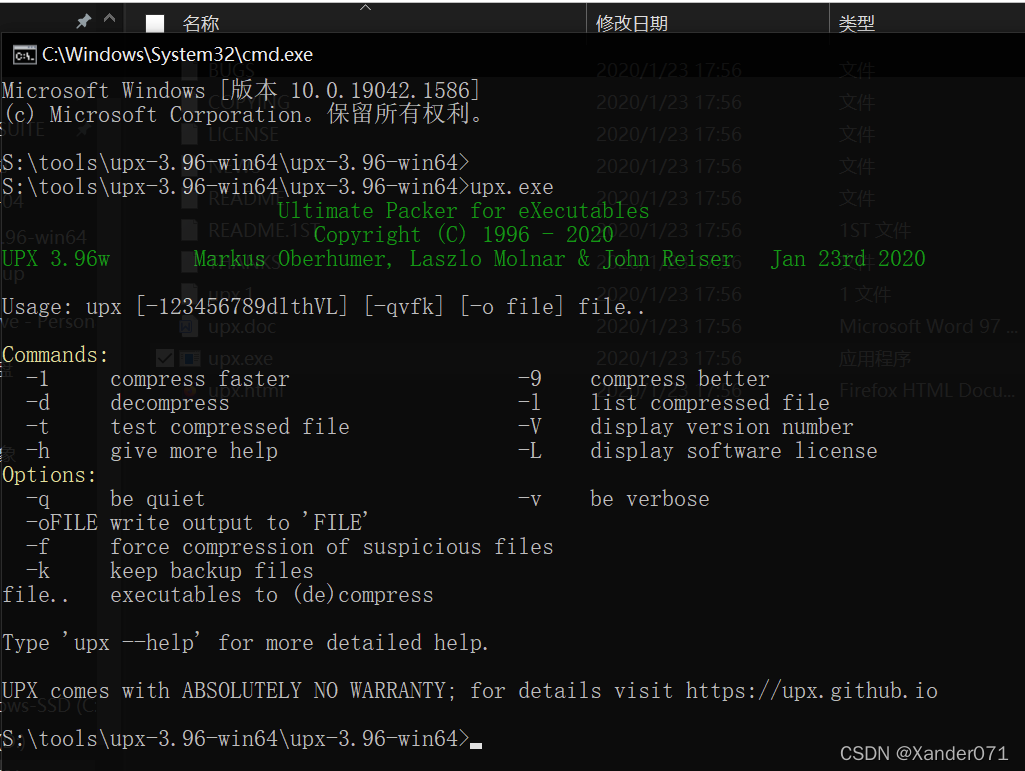Click the 'compress faster' option text
The width and height of the screenshot is (1025, 771).
(x=199, y=379)
